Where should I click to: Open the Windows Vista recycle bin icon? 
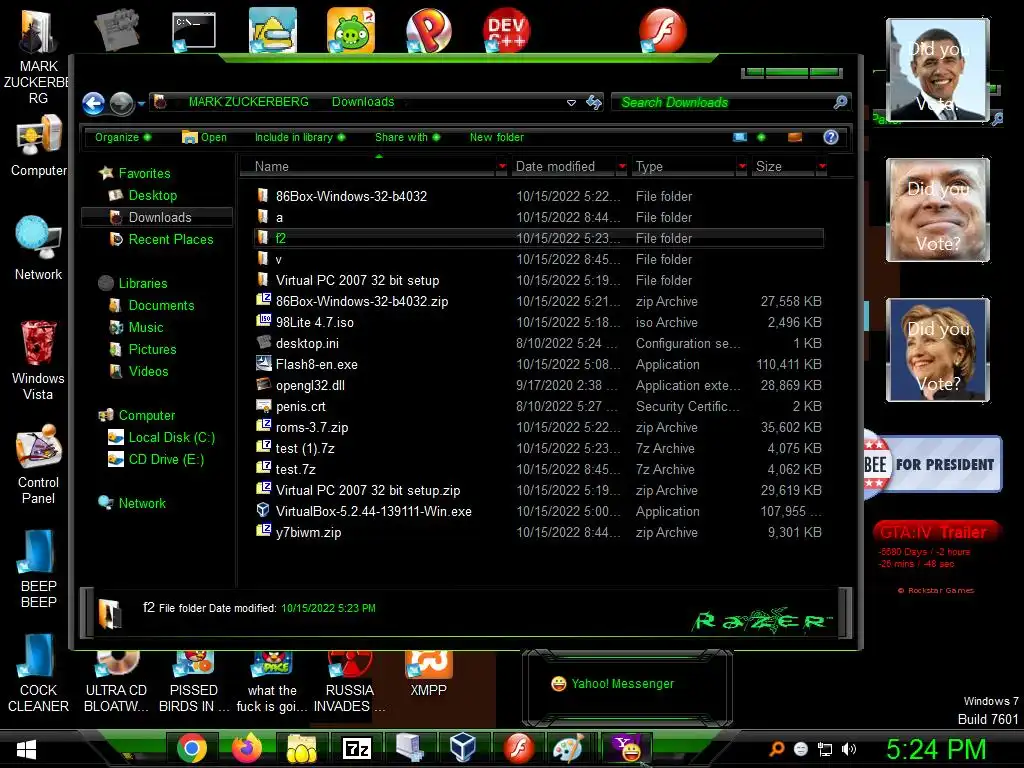(x=38, y=360)
